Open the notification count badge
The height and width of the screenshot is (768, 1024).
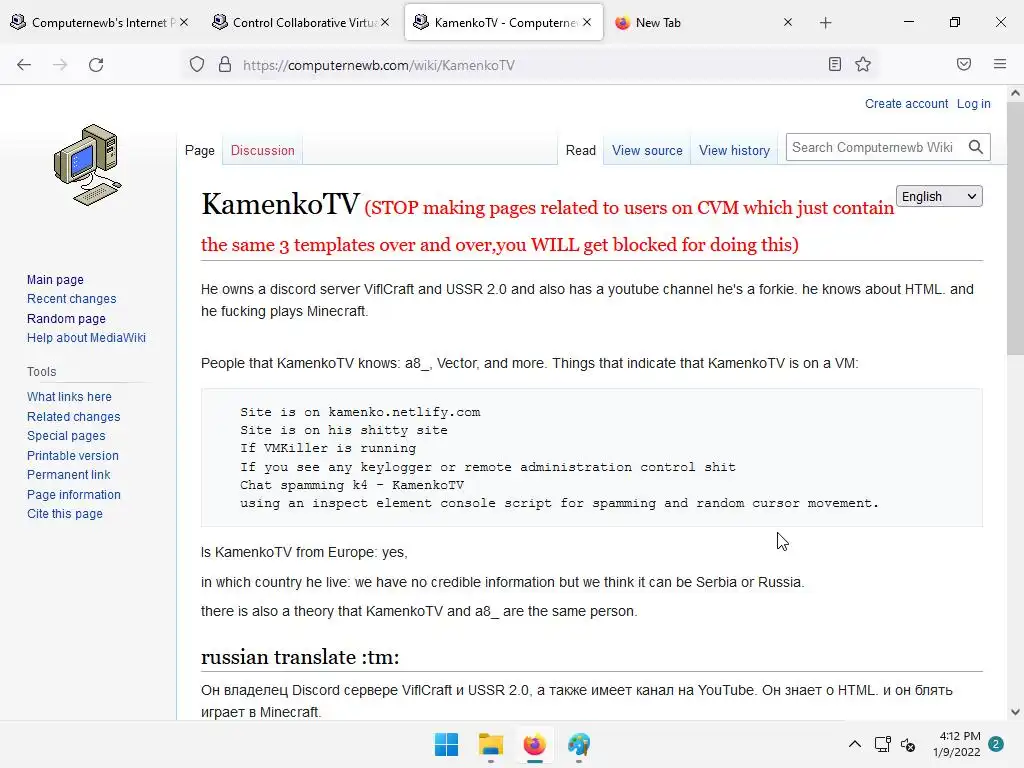pos(996,744)
